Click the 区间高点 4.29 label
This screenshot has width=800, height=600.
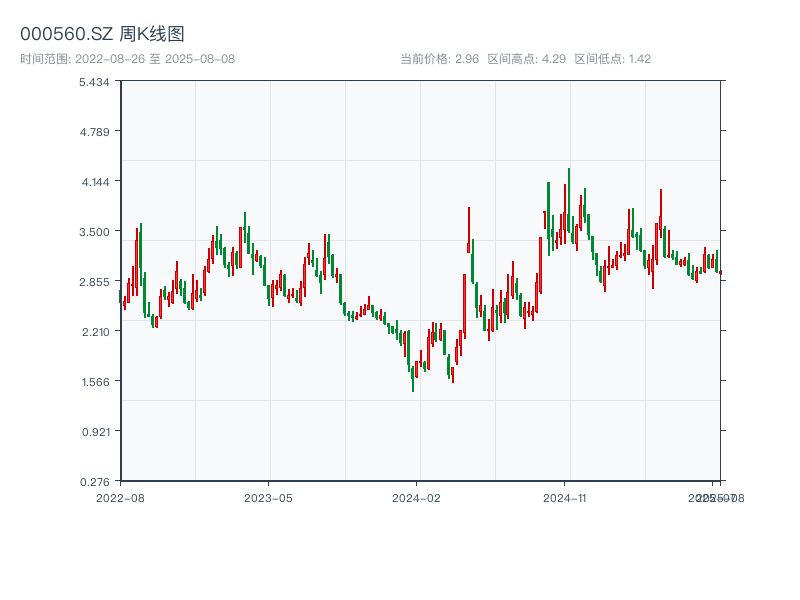click(x=526, y=59)
